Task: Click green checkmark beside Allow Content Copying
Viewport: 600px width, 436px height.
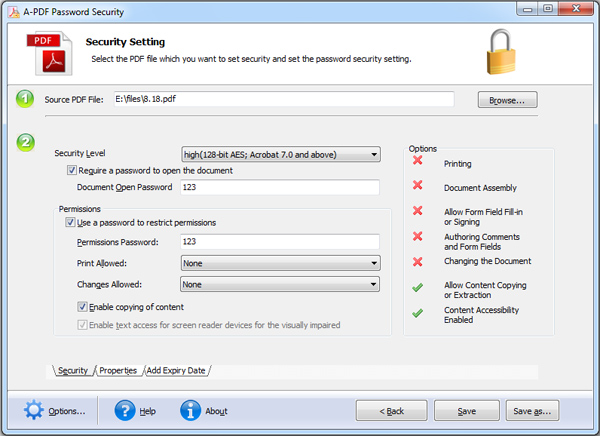Action: 417,287
